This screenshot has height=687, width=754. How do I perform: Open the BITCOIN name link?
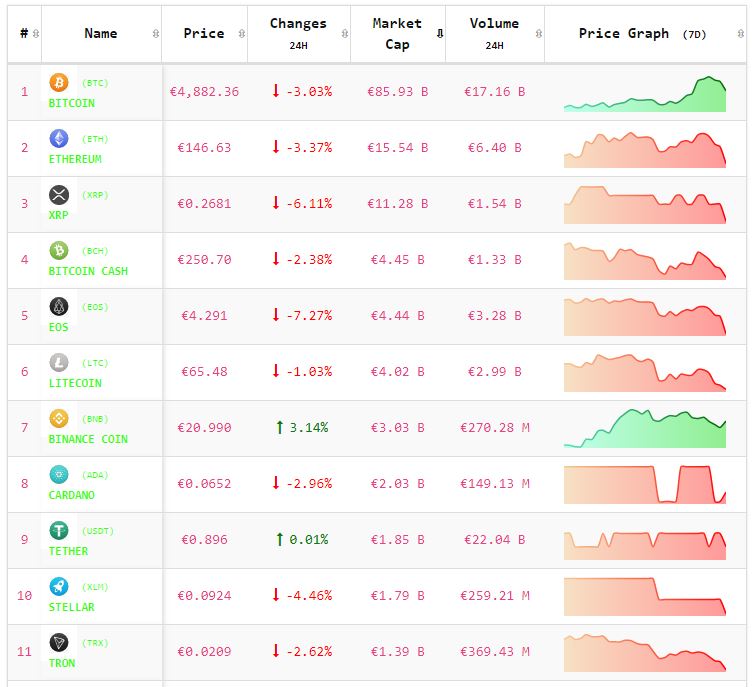tap(72, 103)
